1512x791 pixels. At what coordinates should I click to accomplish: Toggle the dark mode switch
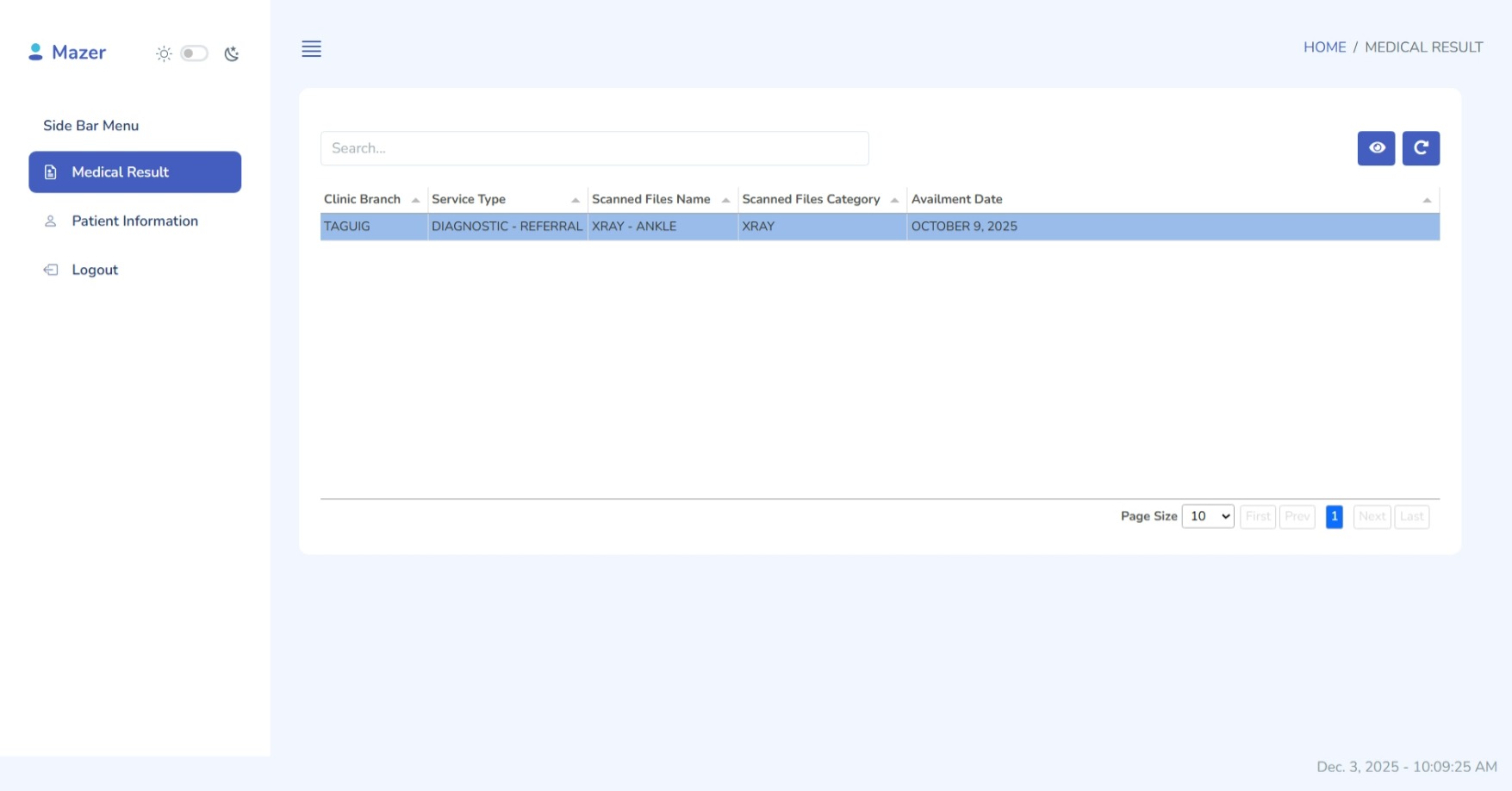pyautogui.click(x=195, y=53)
